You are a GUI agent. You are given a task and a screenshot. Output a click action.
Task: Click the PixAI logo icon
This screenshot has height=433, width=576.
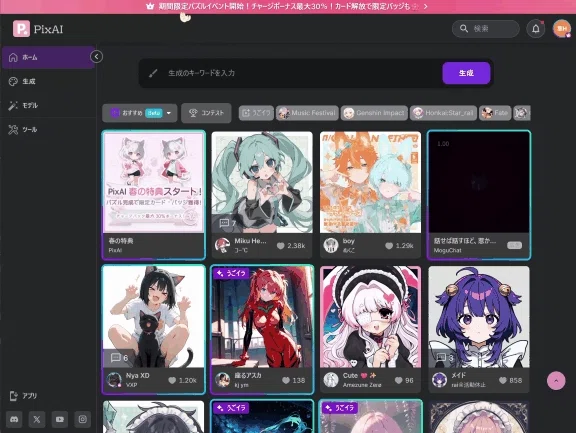(21, 29)
